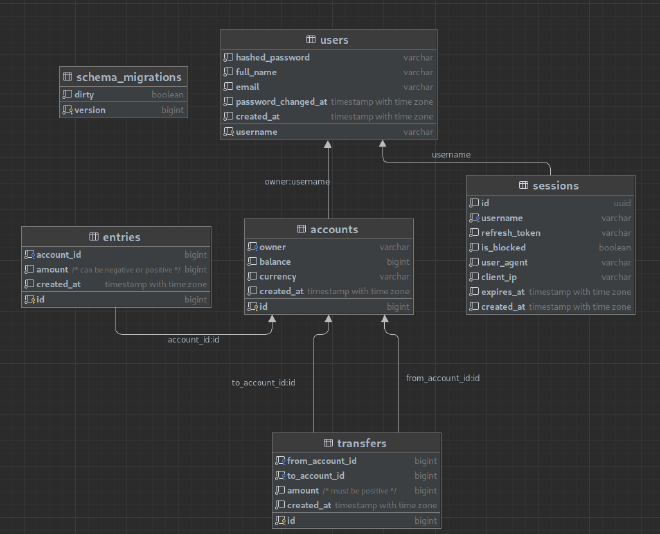Click the username relationship label near sessions

click(451, 155)
